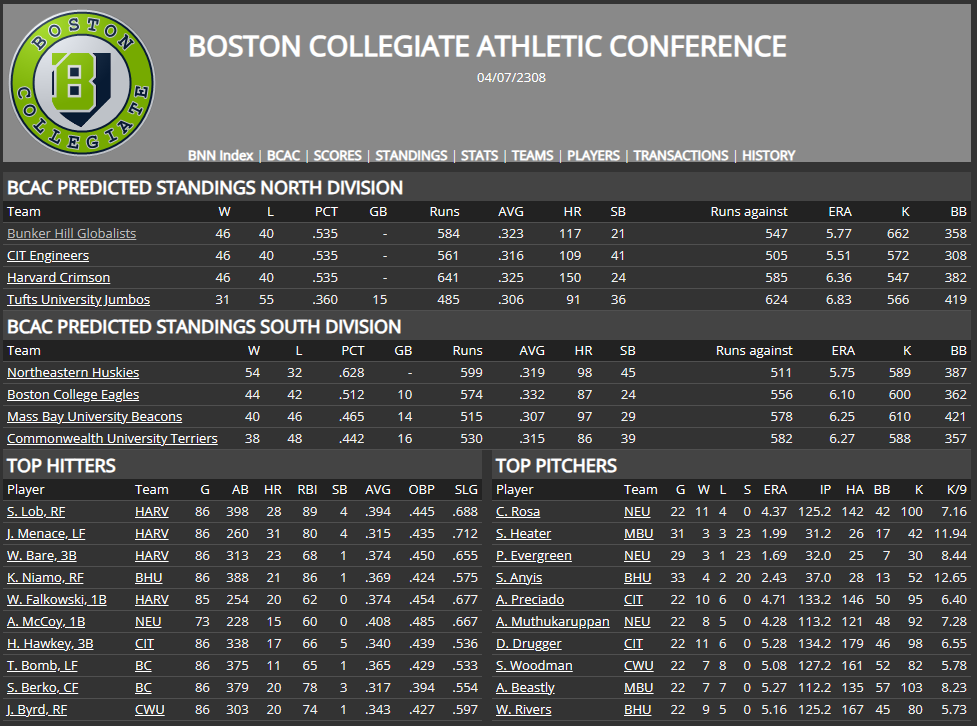Screen dimensions: 977x726
Task: Select STATS in the navigation bar
Action: (x=480, y=155)
